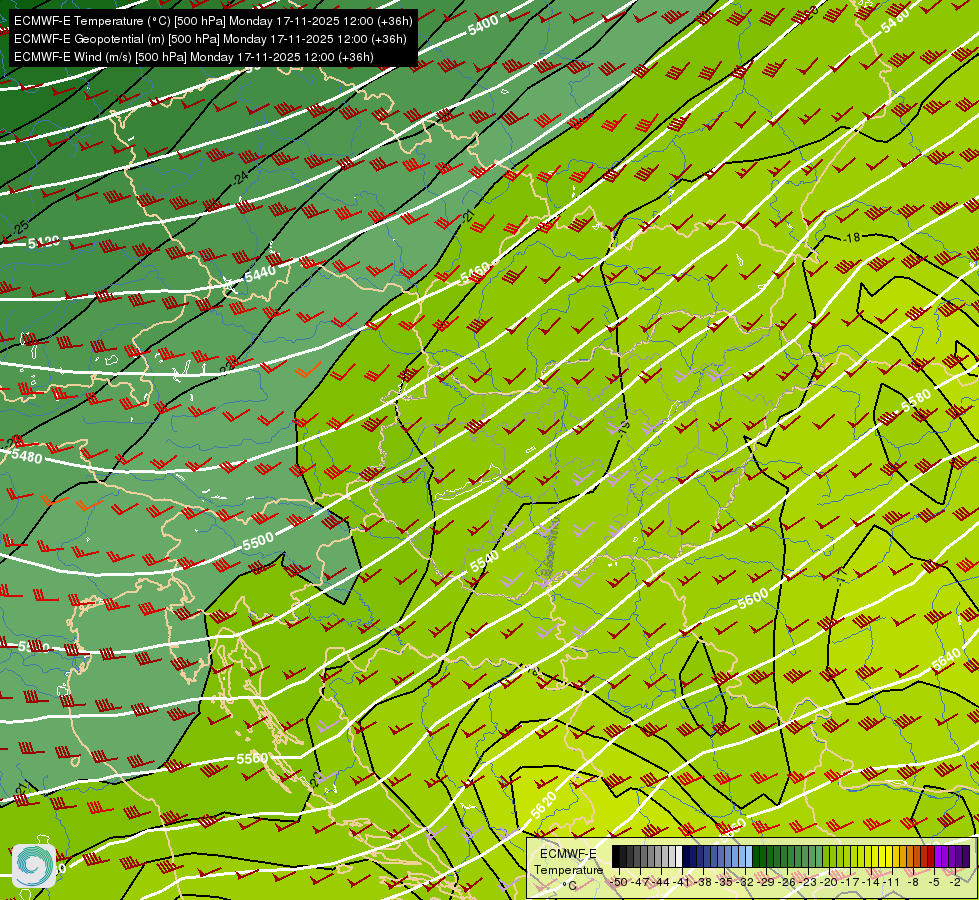
Task: Click the 5440 geopotential contour label
Action: 260,274
